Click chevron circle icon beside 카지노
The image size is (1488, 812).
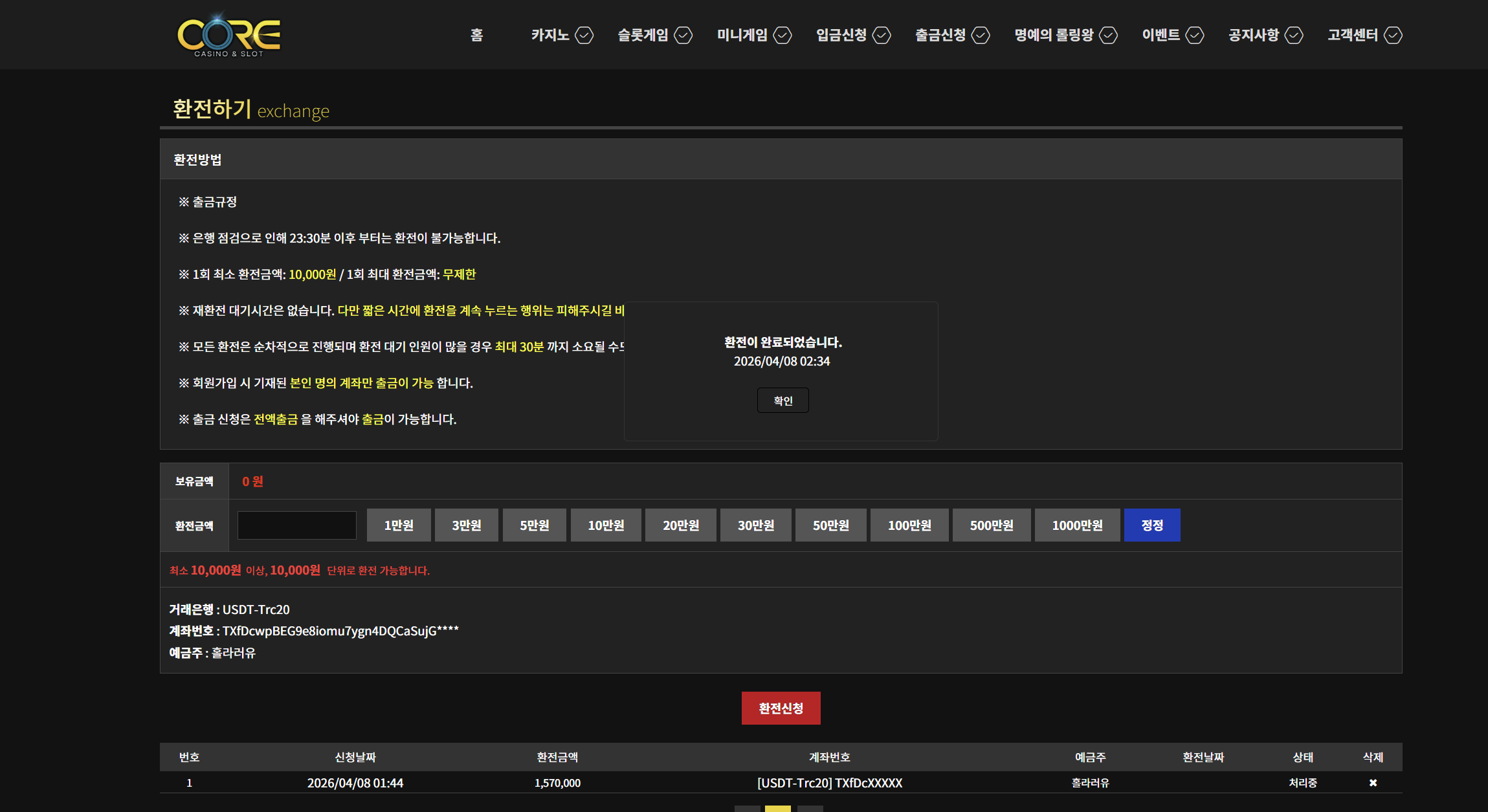click(584, 35)
